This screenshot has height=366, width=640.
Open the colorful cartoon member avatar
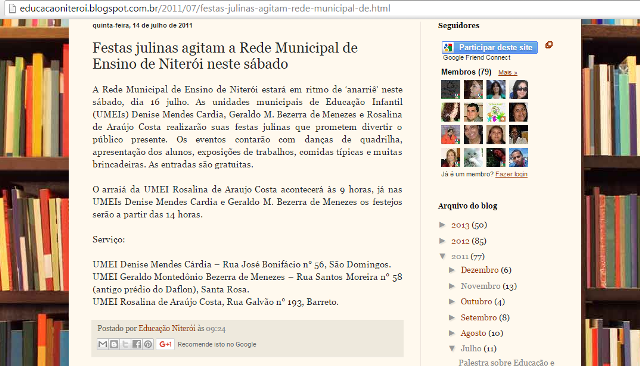(496, 112)
